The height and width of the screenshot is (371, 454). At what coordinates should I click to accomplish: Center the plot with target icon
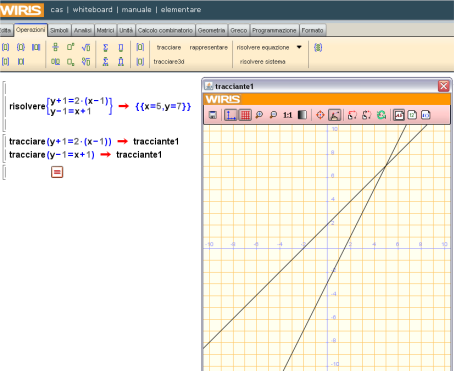pyautogui.click(x=320, y=115)
